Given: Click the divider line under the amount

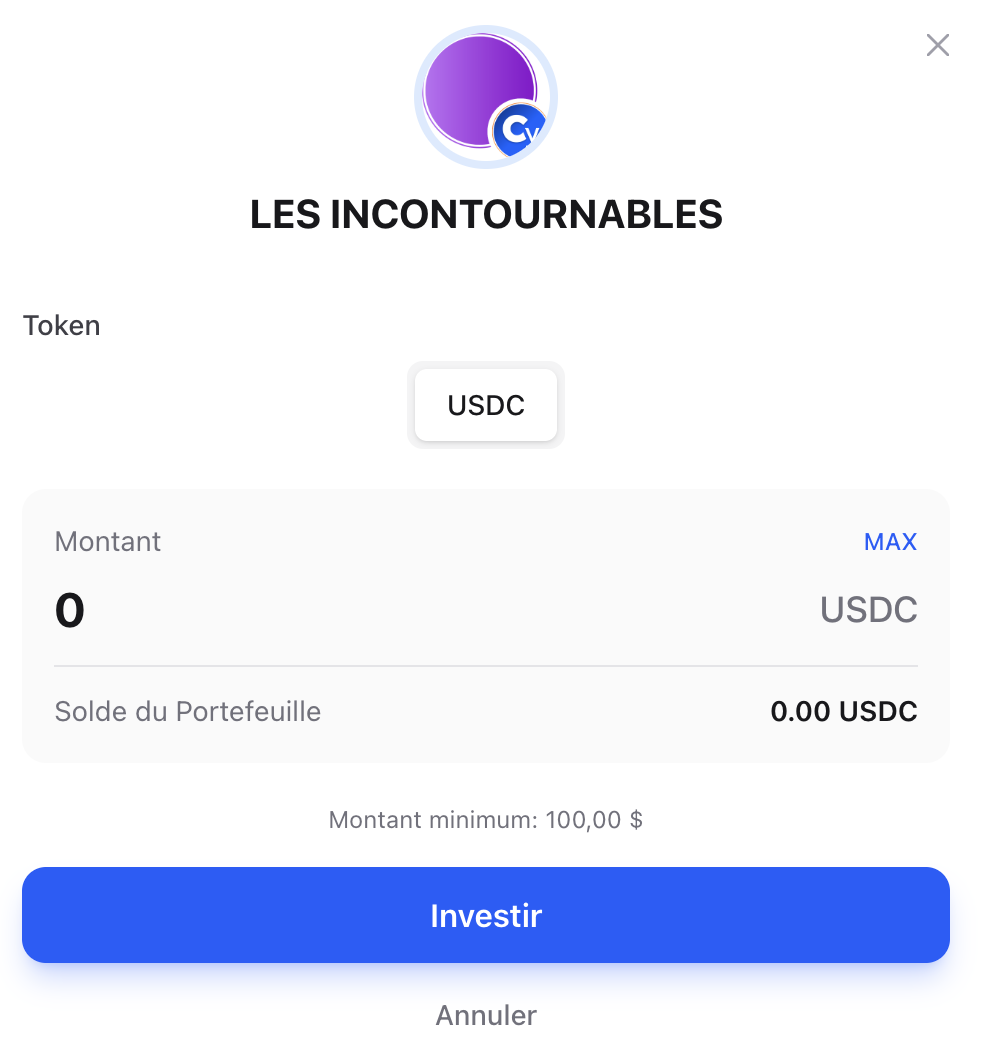Looking at the screenshot, I should coord(486,665).
